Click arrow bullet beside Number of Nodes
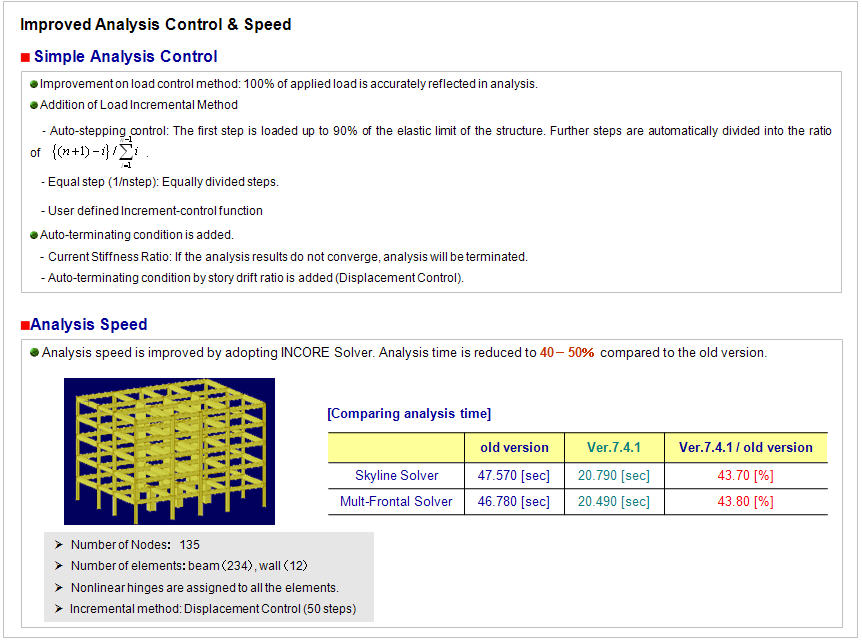 click(58, 545)
